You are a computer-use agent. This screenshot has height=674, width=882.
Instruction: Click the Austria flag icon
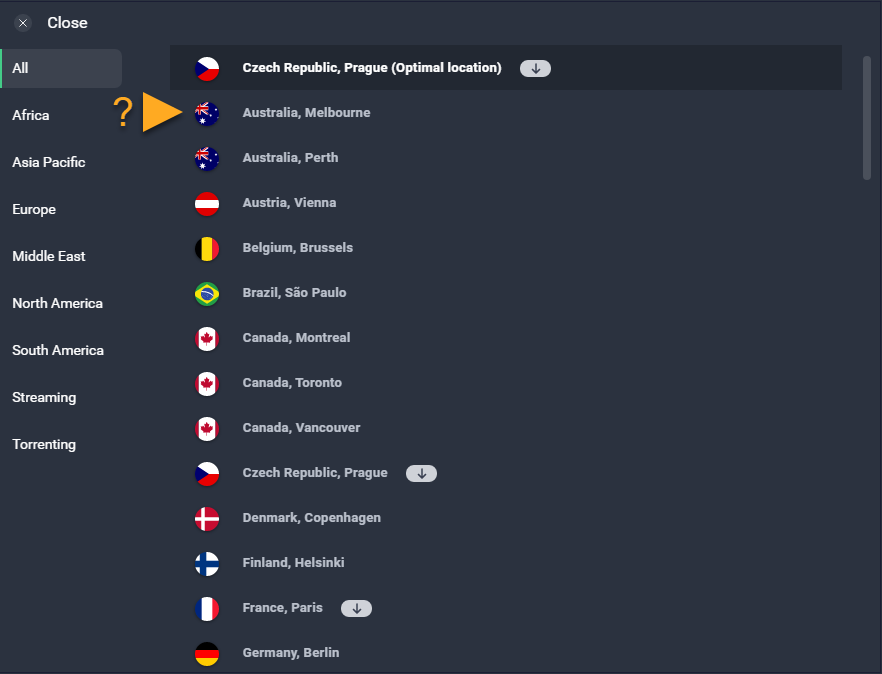pos(207,204)
